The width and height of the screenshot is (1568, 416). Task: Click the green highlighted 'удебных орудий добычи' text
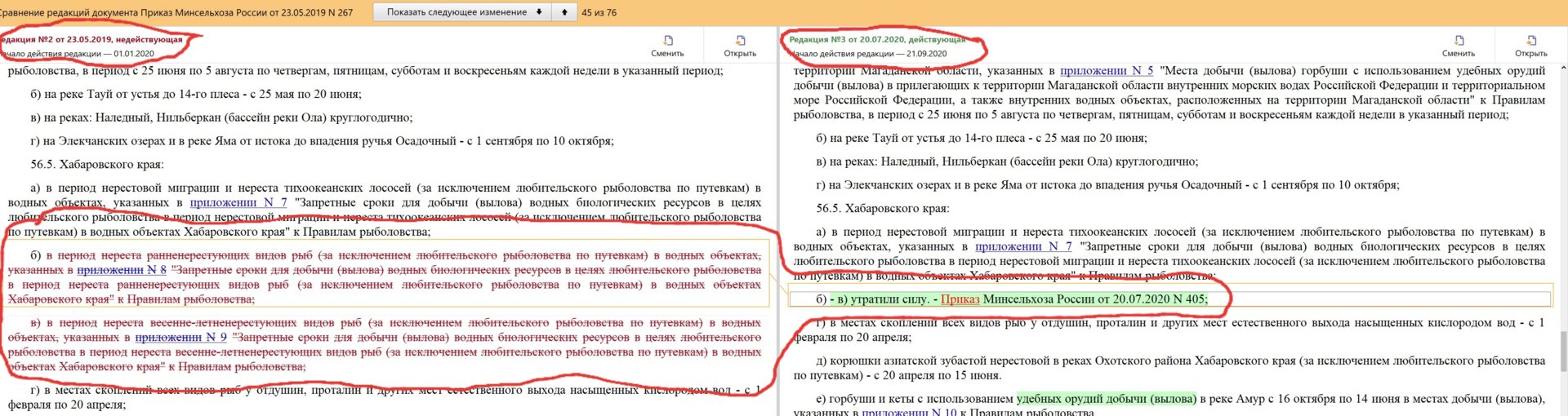tap(1106, 399)
